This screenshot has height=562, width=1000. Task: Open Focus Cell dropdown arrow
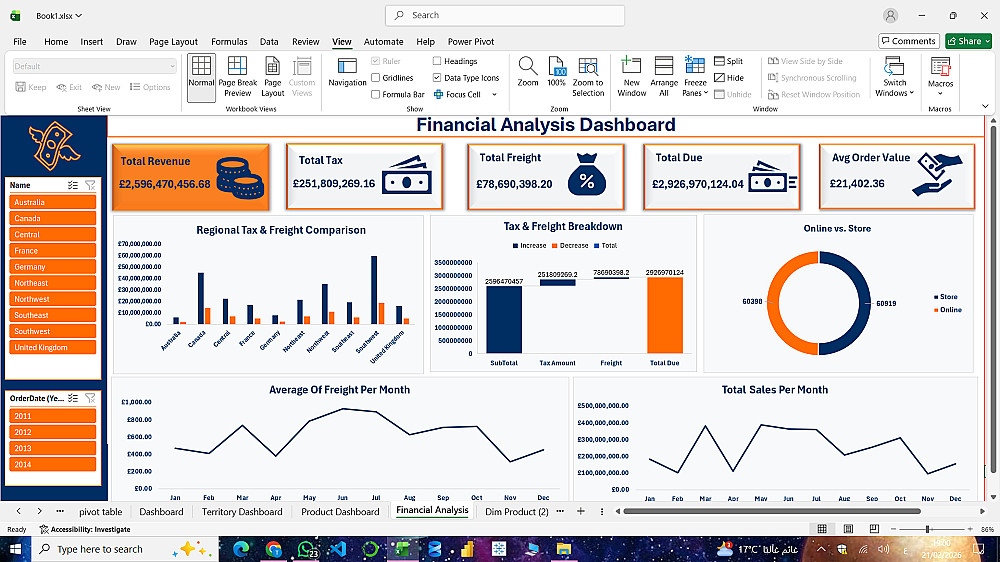[x=494, y=94]
